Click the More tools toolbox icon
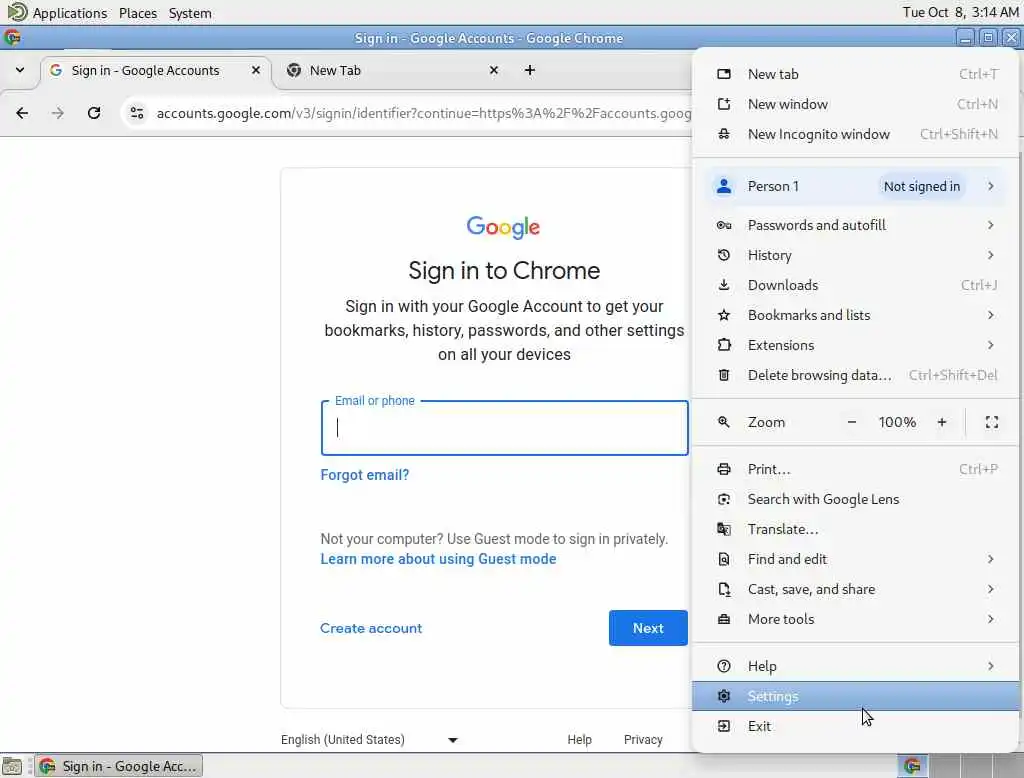Viewport: 1024px width, 778px height. click(724, 619)
